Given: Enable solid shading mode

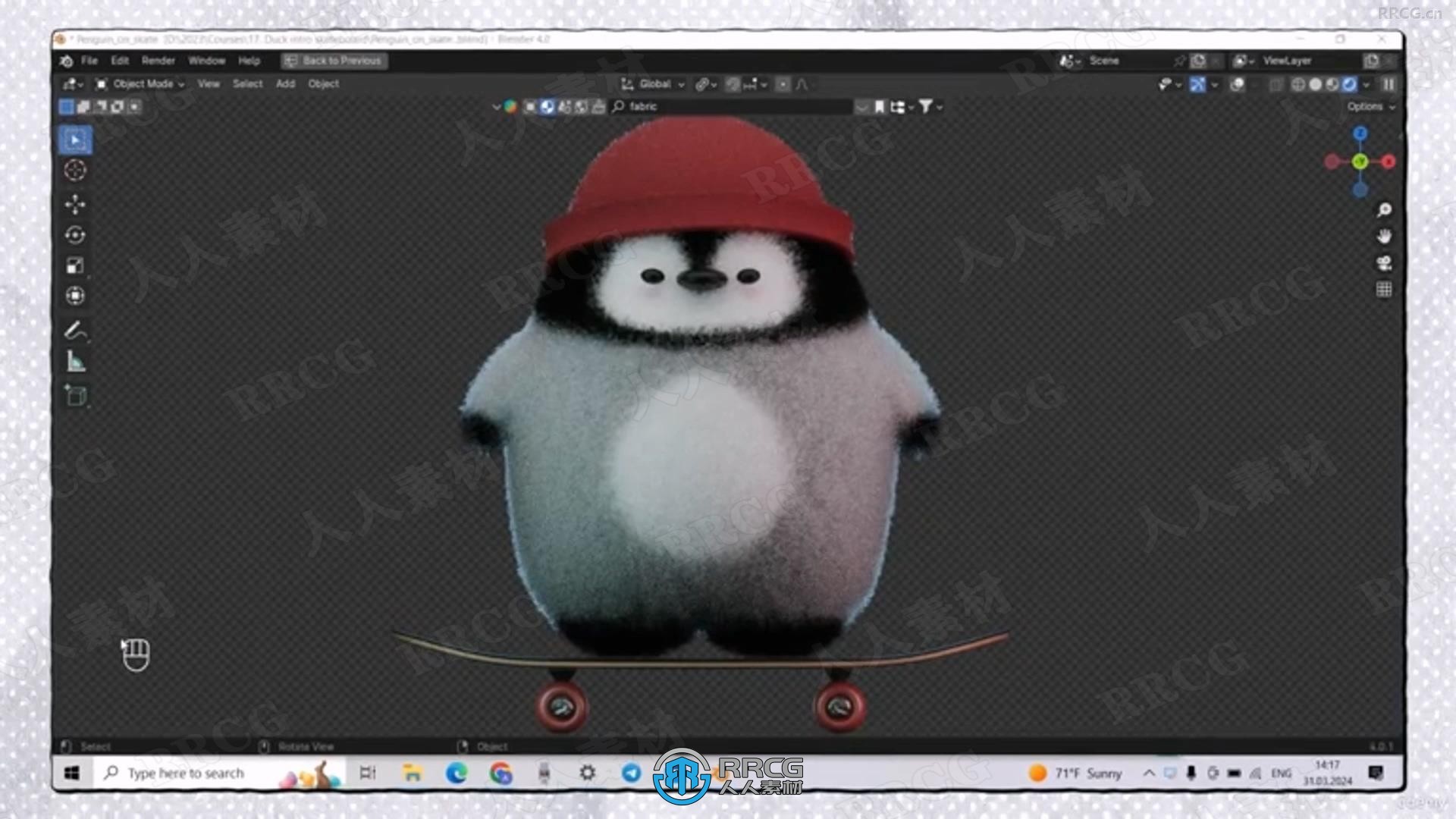Looking at the screenshot, I should 1316,84.
